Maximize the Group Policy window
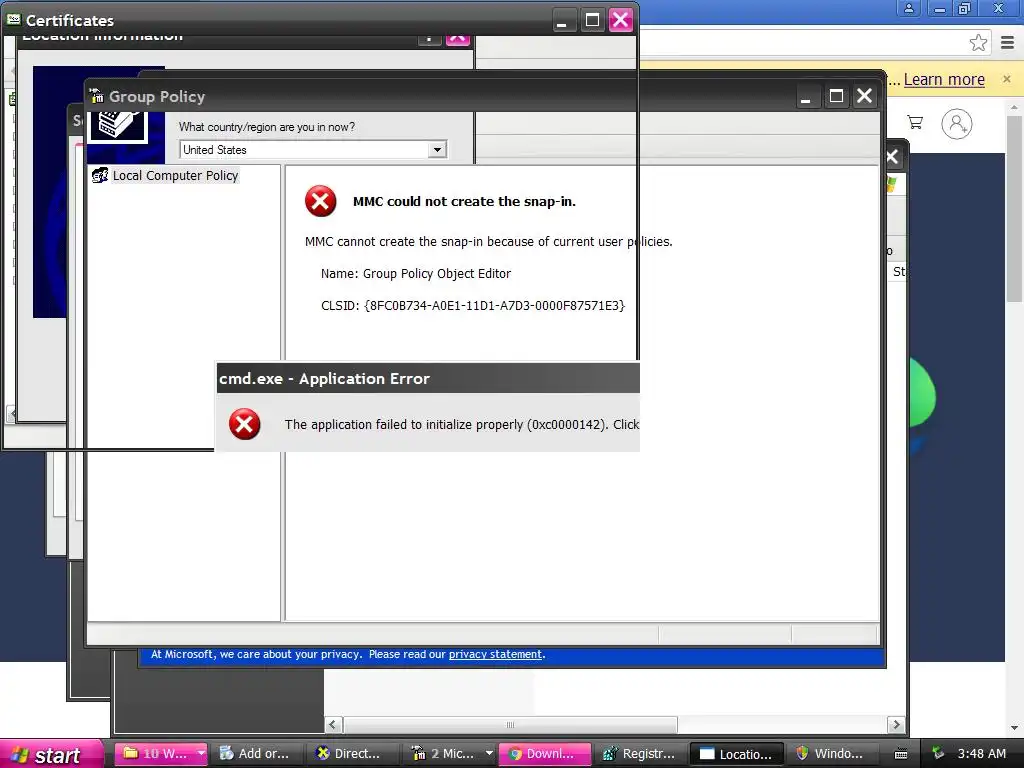Image resolution: width=1024 pixels, height=768 pixels. (x=836, y=97)
